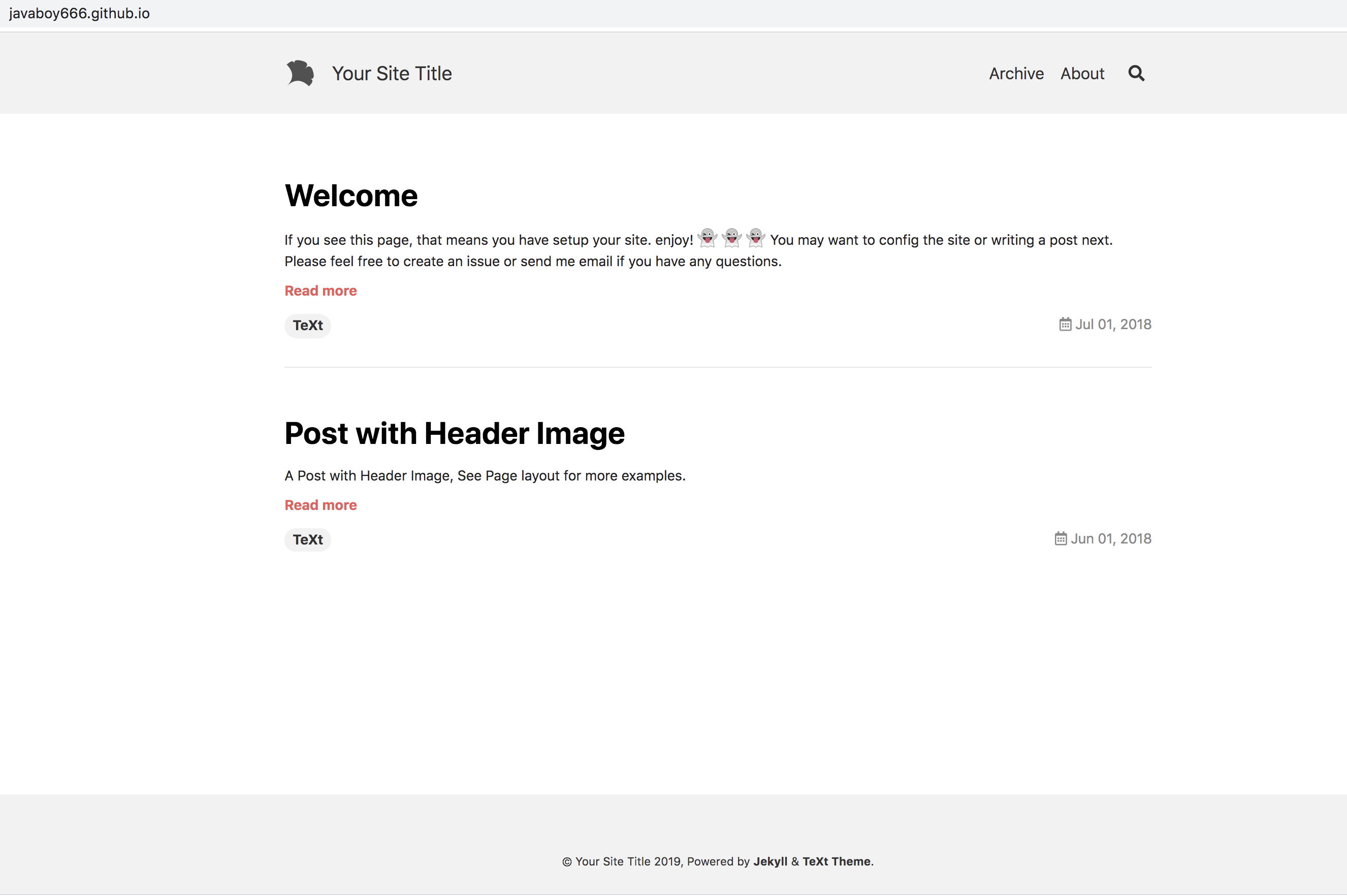
Task: Click the 'Your Site Title' header link
Action: click(x=392, y=74)
